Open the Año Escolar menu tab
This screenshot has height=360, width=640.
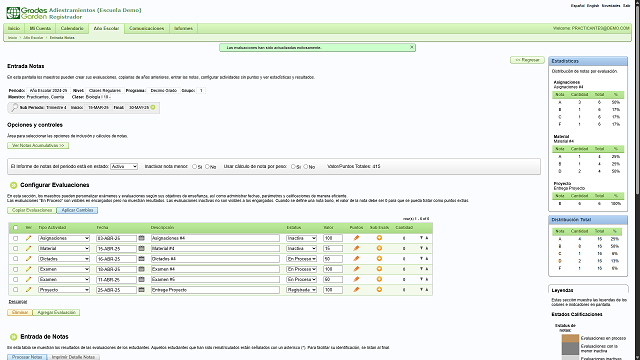[x=106, y=29]
